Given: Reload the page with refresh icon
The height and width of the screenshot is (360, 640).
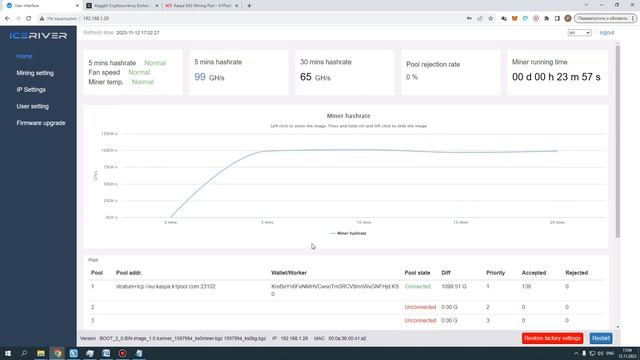Looking at the screenshot, I should (x=29, y=18).
